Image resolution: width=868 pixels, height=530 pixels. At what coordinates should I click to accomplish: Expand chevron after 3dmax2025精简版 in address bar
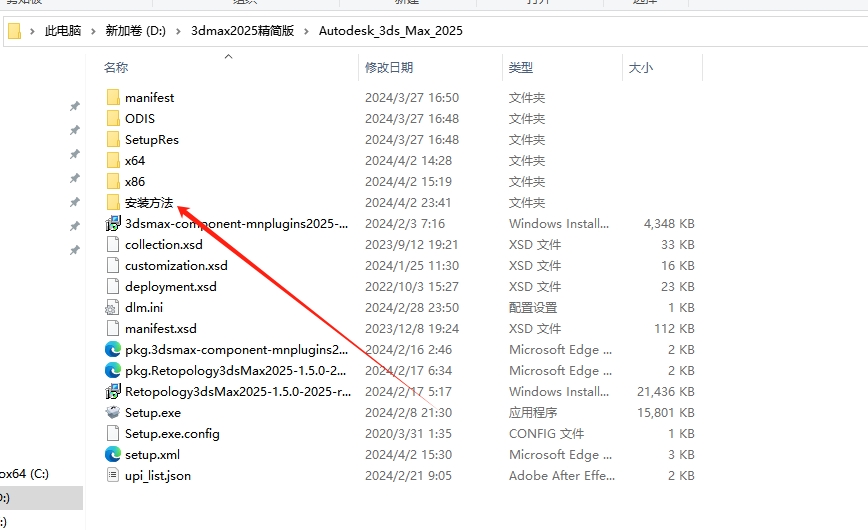point(306,31)
